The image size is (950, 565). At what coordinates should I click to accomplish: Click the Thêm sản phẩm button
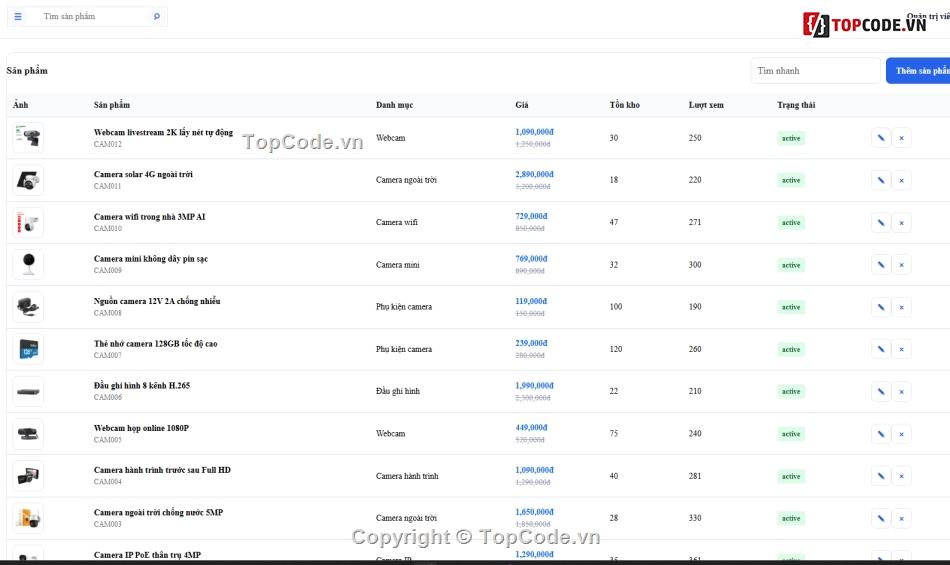click(918, 71)
